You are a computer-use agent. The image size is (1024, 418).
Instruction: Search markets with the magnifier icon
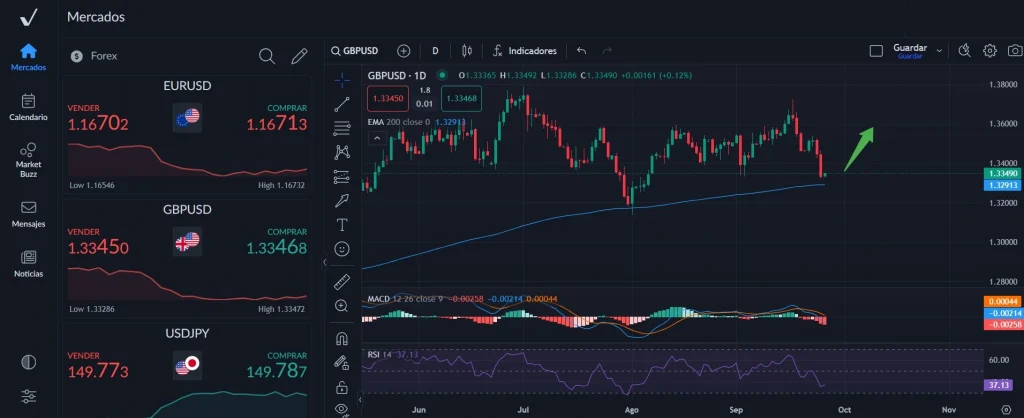pos(267,56)
